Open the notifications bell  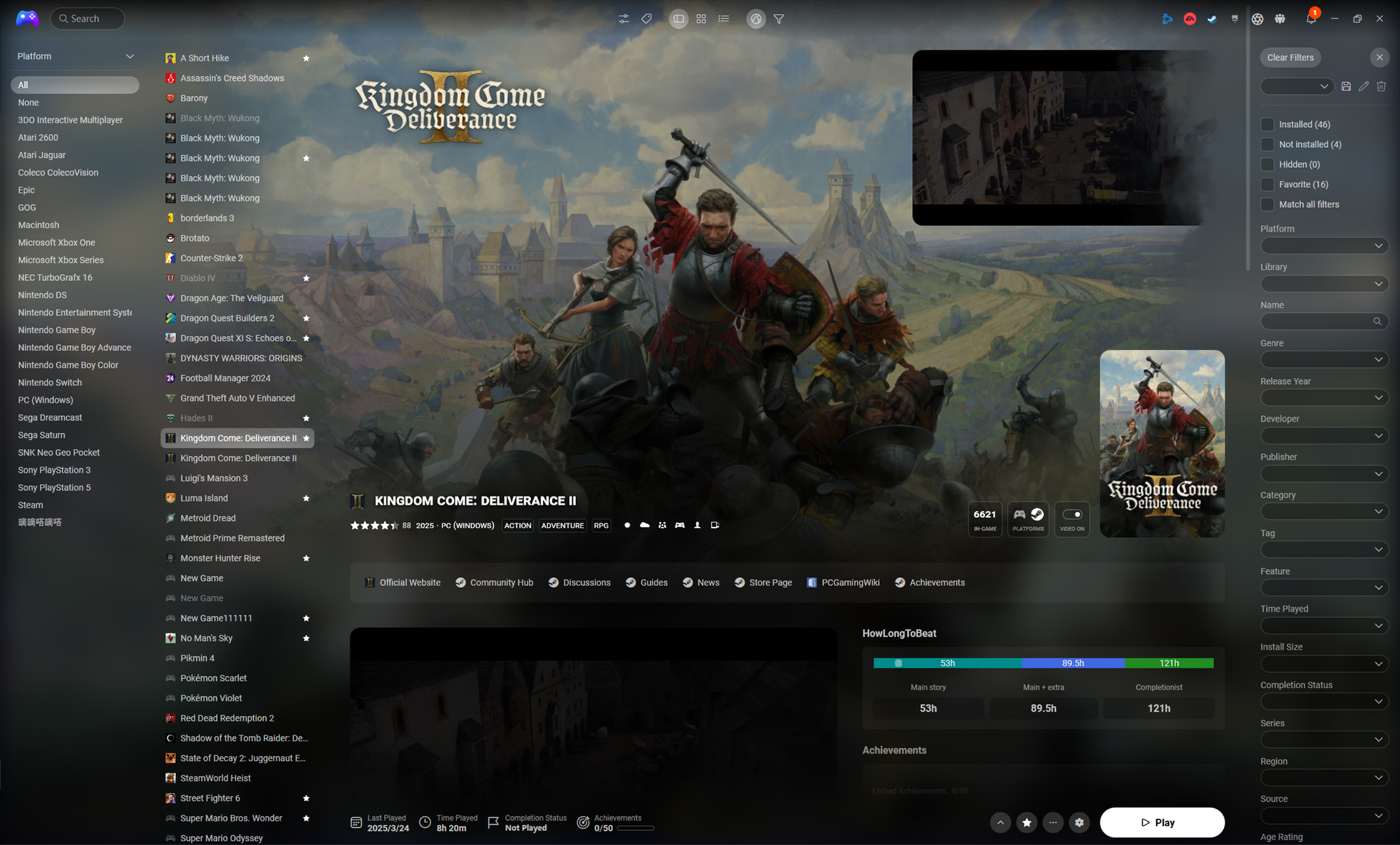click(1311, 19)
